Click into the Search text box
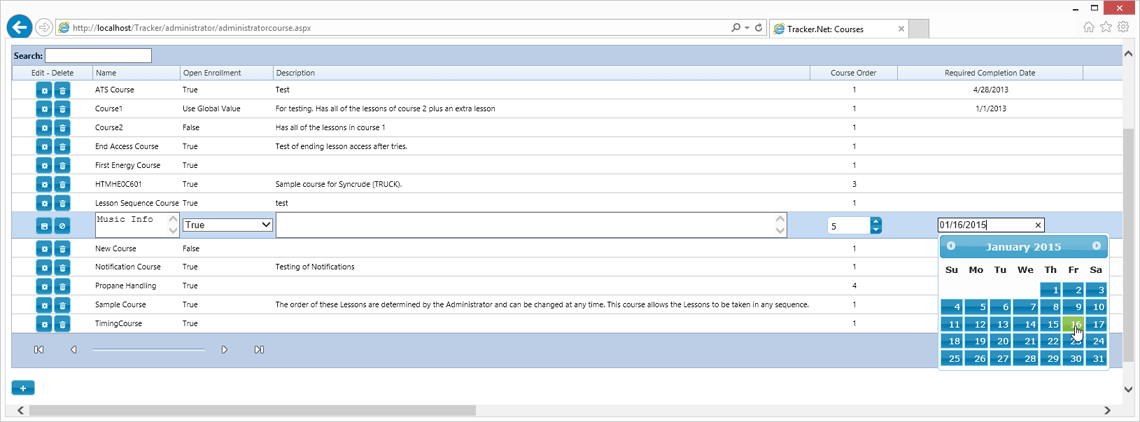The width and height of the screenshot is (1140, 422). (x=98, y=55)
